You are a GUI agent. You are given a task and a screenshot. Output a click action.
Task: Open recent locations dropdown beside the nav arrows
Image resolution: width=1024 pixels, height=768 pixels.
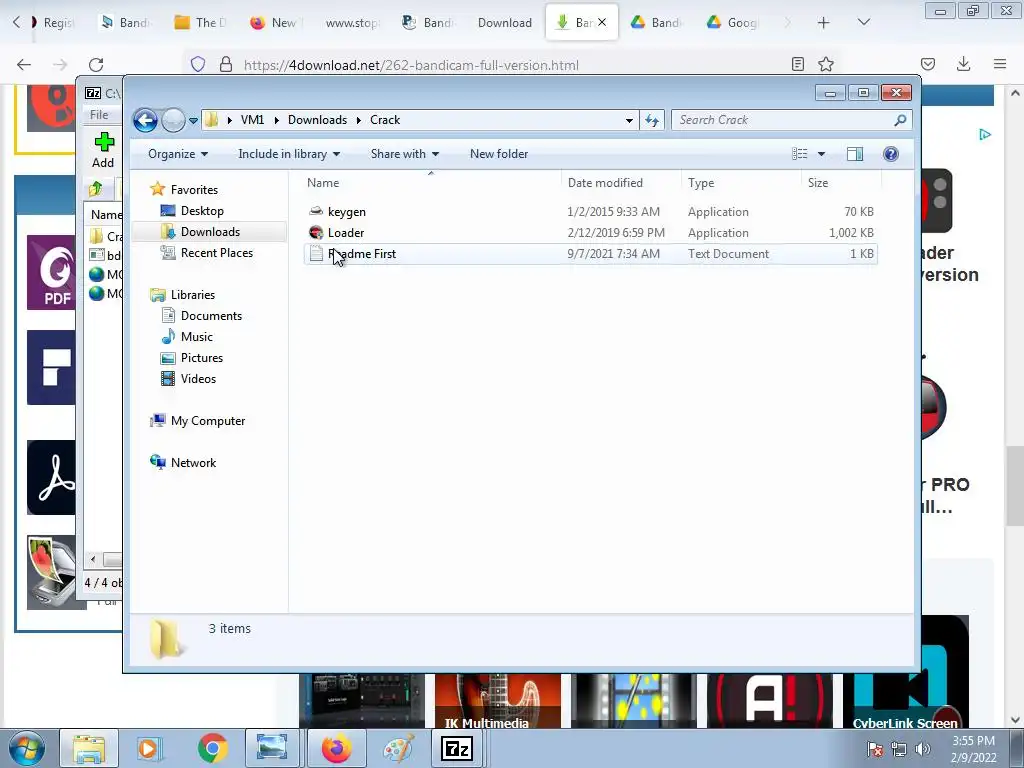tap(193, 121)
